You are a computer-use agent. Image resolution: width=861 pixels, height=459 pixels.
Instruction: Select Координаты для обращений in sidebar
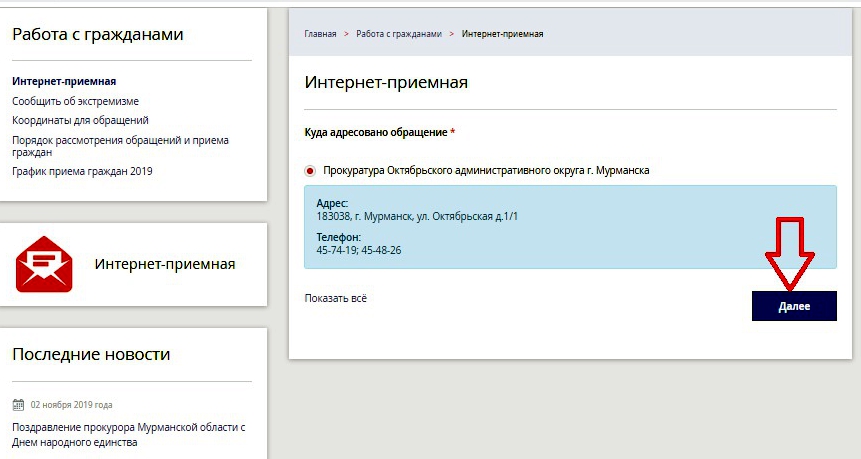(80, 120)
